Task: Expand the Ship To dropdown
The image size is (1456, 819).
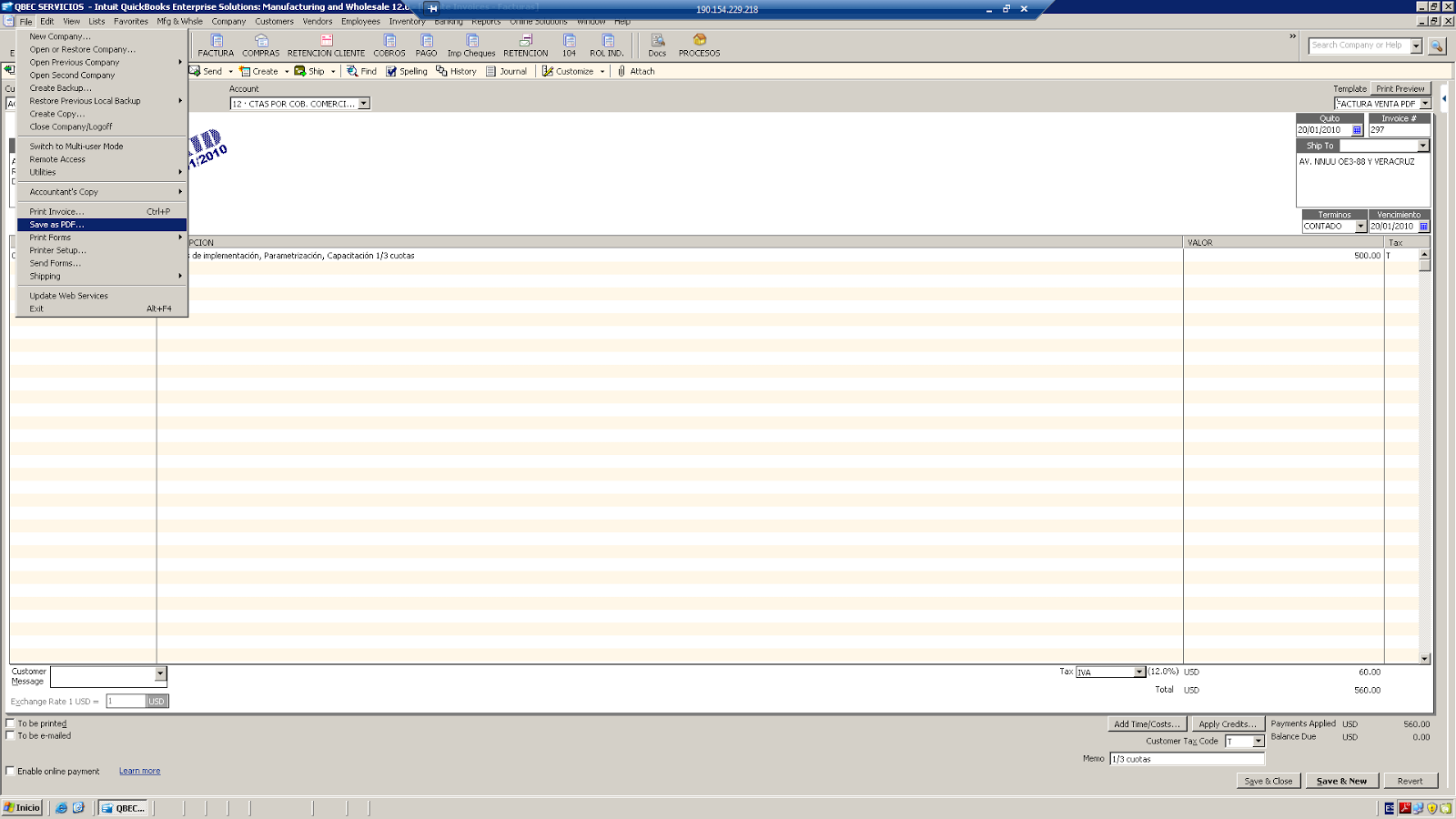Action: tap(1423, 146)
